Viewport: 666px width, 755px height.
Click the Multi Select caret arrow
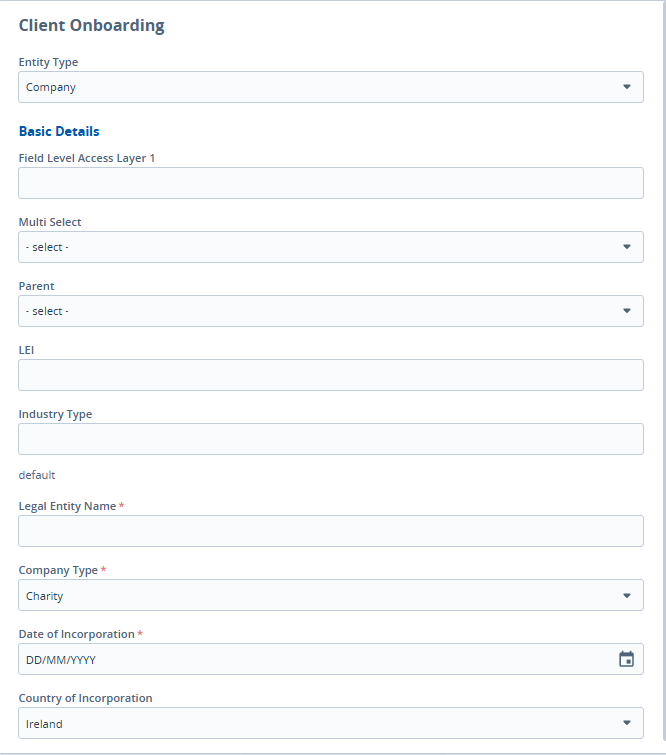627,247
